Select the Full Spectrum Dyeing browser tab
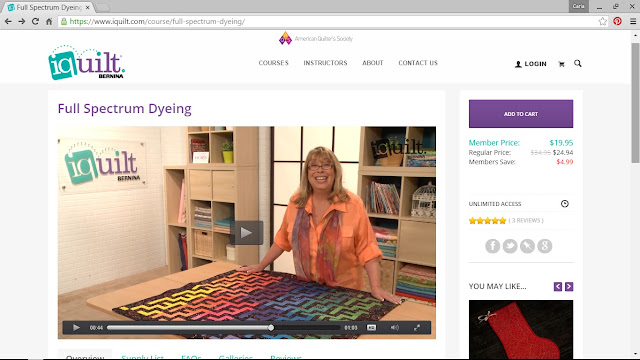The width and height of the screenshot is (640, 360). point(49,7)
